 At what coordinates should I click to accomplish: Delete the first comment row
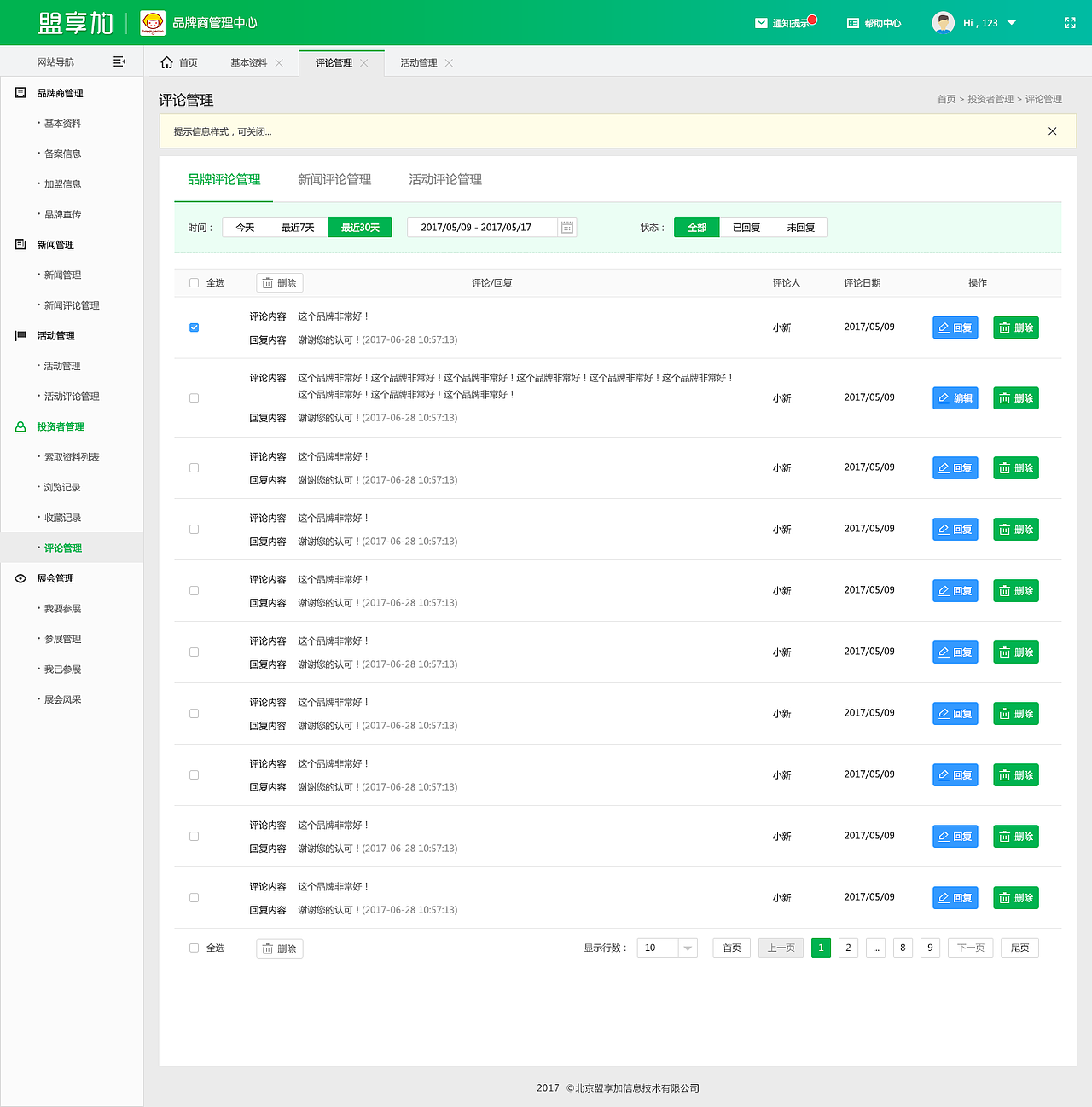(1016, 327)
